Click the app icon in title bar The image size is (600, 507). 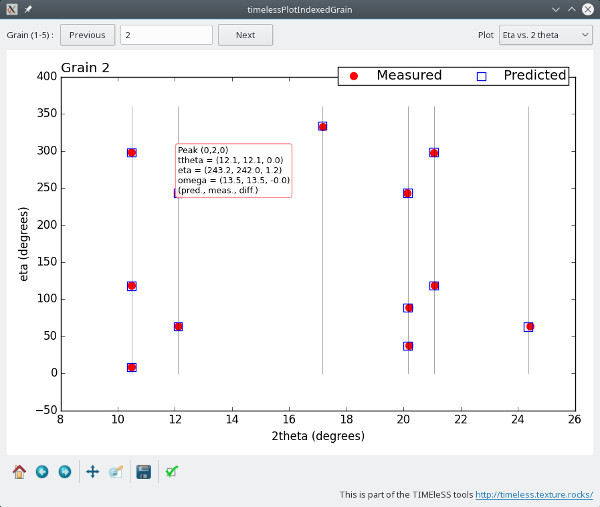pos(10,9)
